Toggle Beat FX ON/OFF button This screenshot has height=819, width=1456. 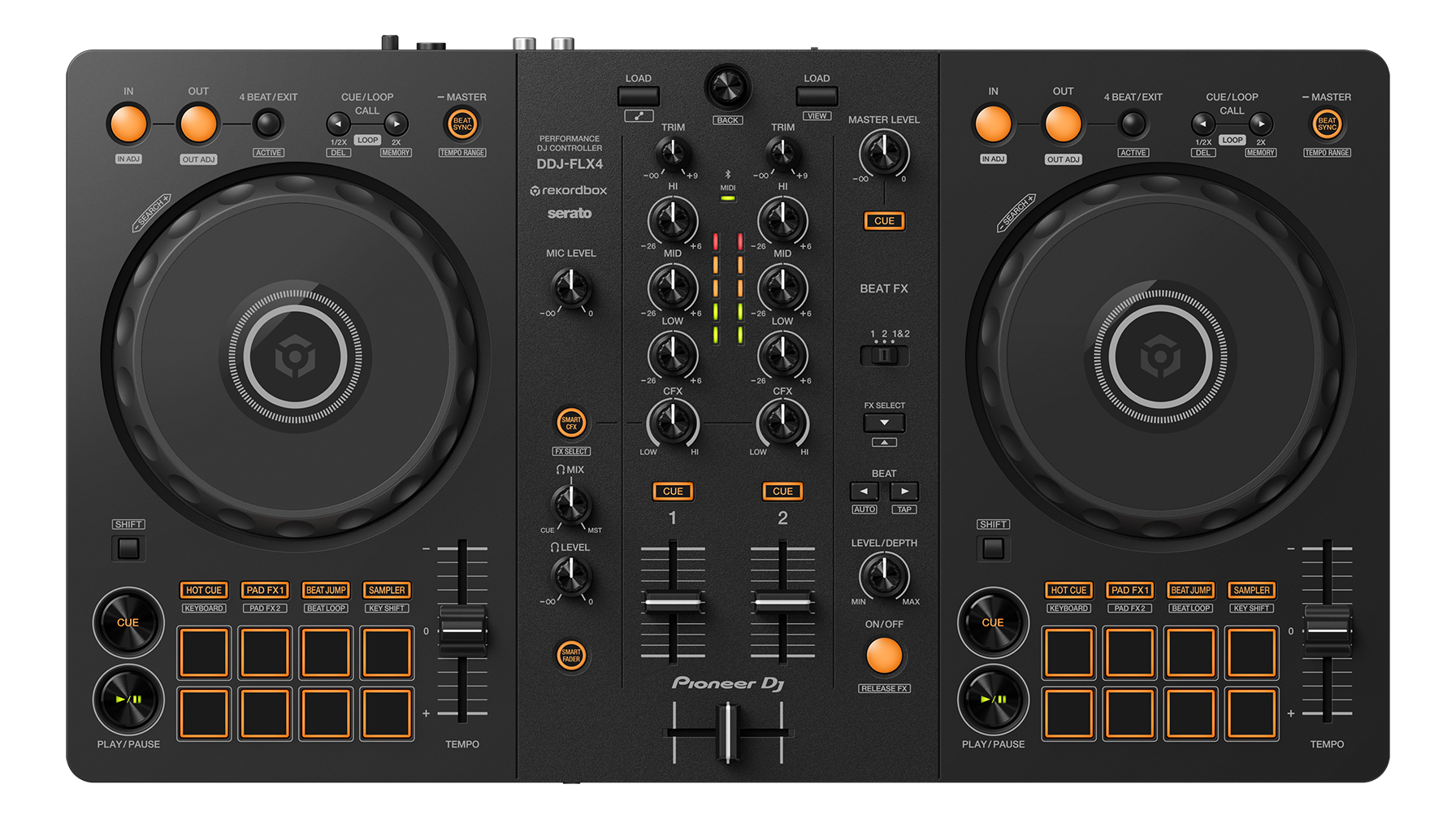pos(884,656)
